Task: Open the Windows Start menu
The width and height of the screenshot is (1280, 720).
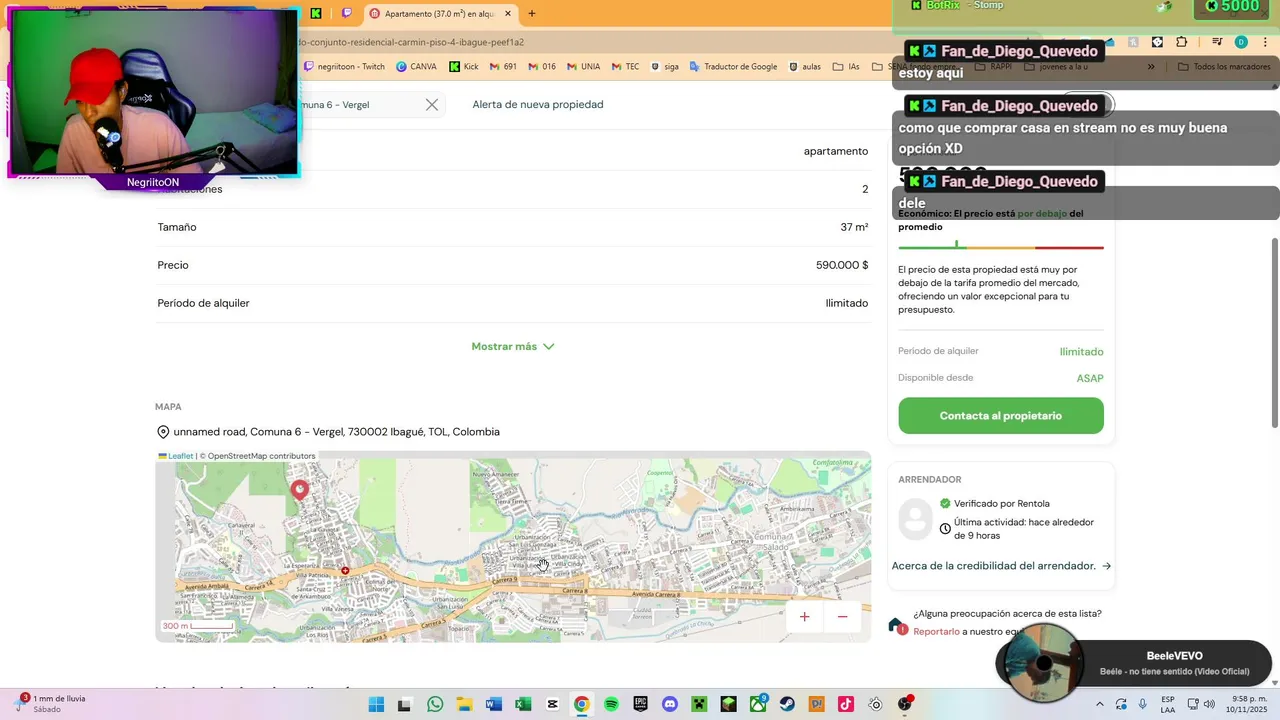Action: pyautogui.click(x=376, y=704)
